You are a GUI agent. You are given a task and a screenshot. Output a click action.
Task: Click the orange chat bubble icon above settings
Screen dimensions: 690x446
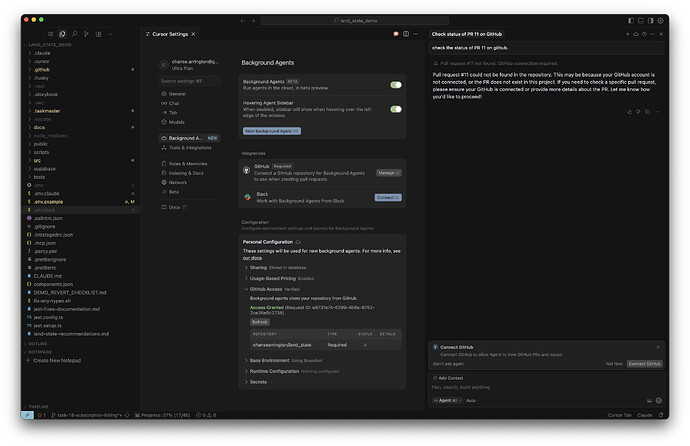click(396, 34)
